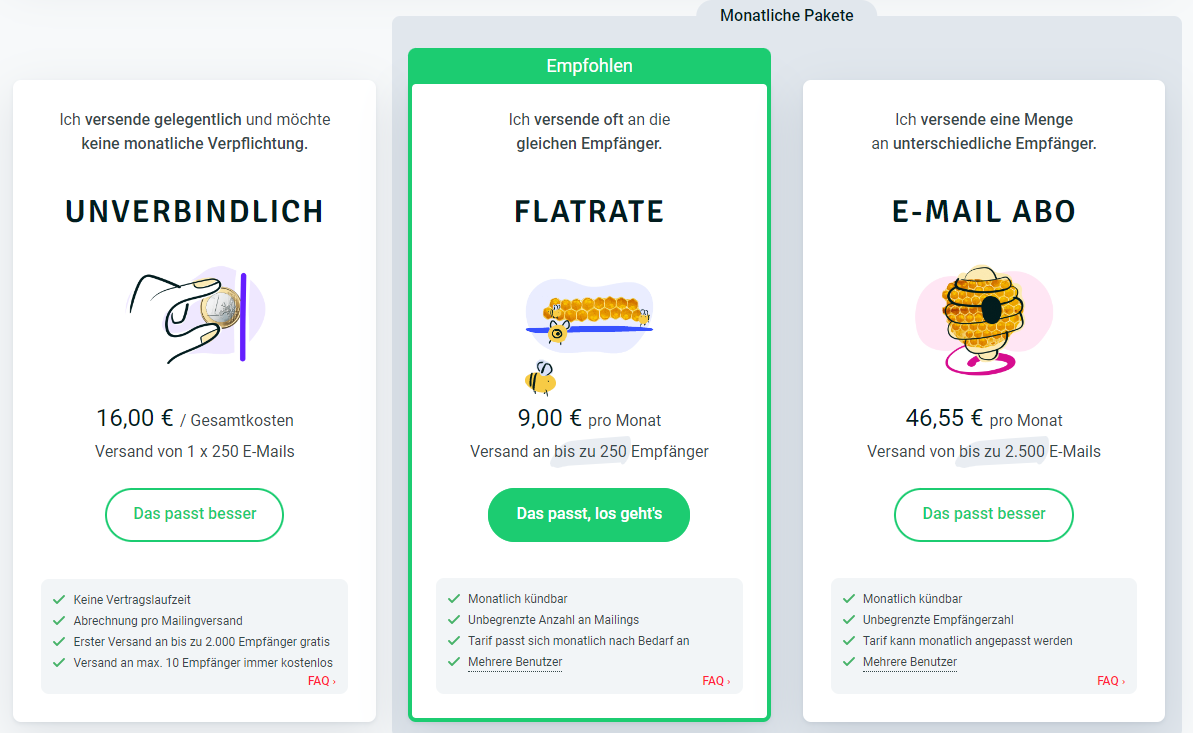Click the checkmark next to Keine Vertragslaufzeit

[59, 600]
